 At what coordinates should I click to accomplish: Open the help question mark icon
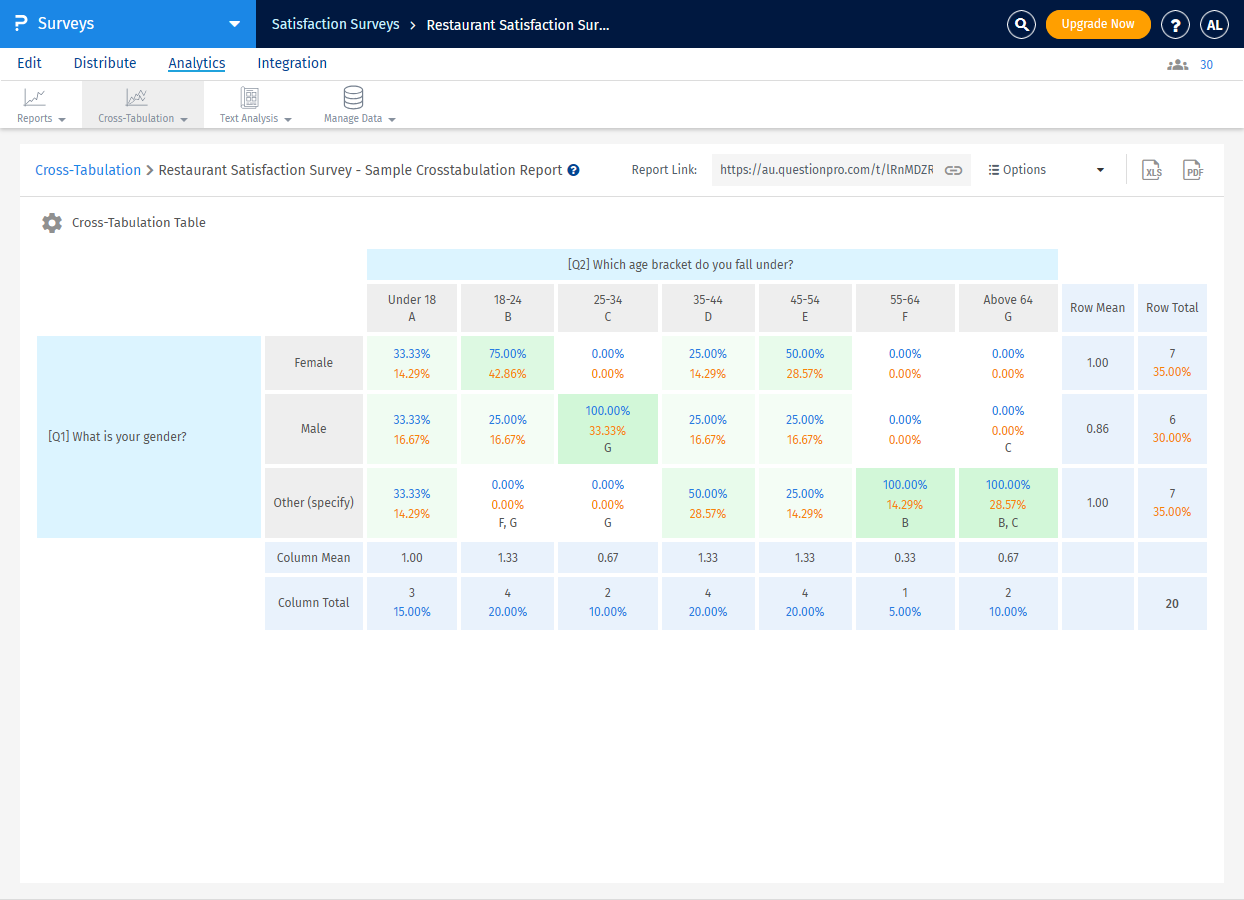click(1175, 24)
